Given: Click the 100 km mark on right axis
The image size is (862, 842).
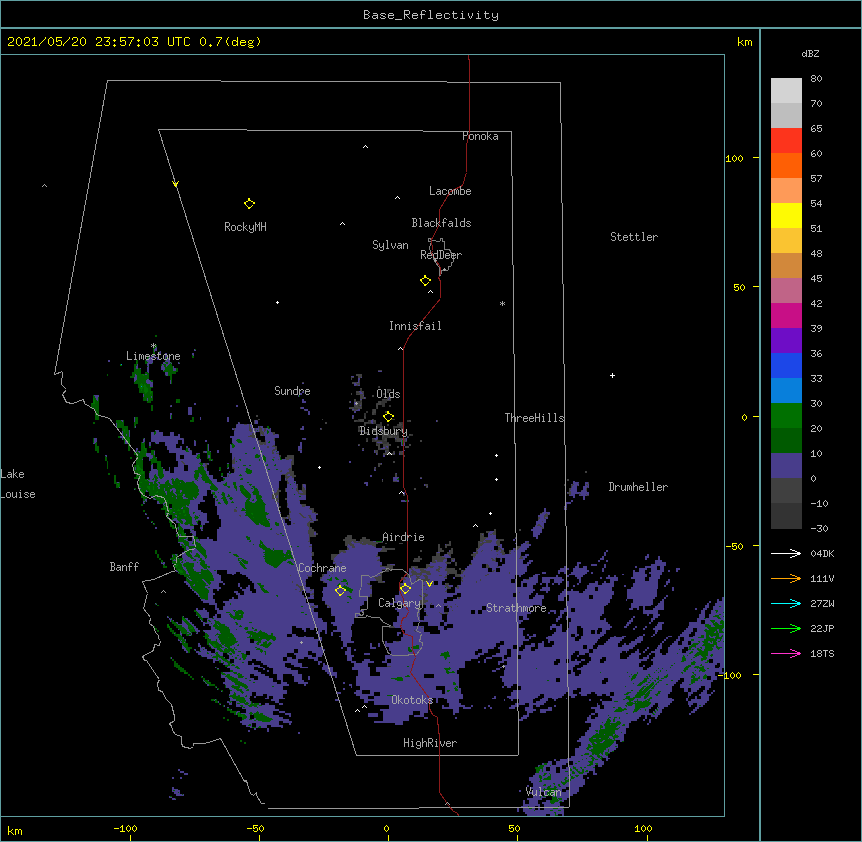Looking at the screenshot, I should pos(734,158).
